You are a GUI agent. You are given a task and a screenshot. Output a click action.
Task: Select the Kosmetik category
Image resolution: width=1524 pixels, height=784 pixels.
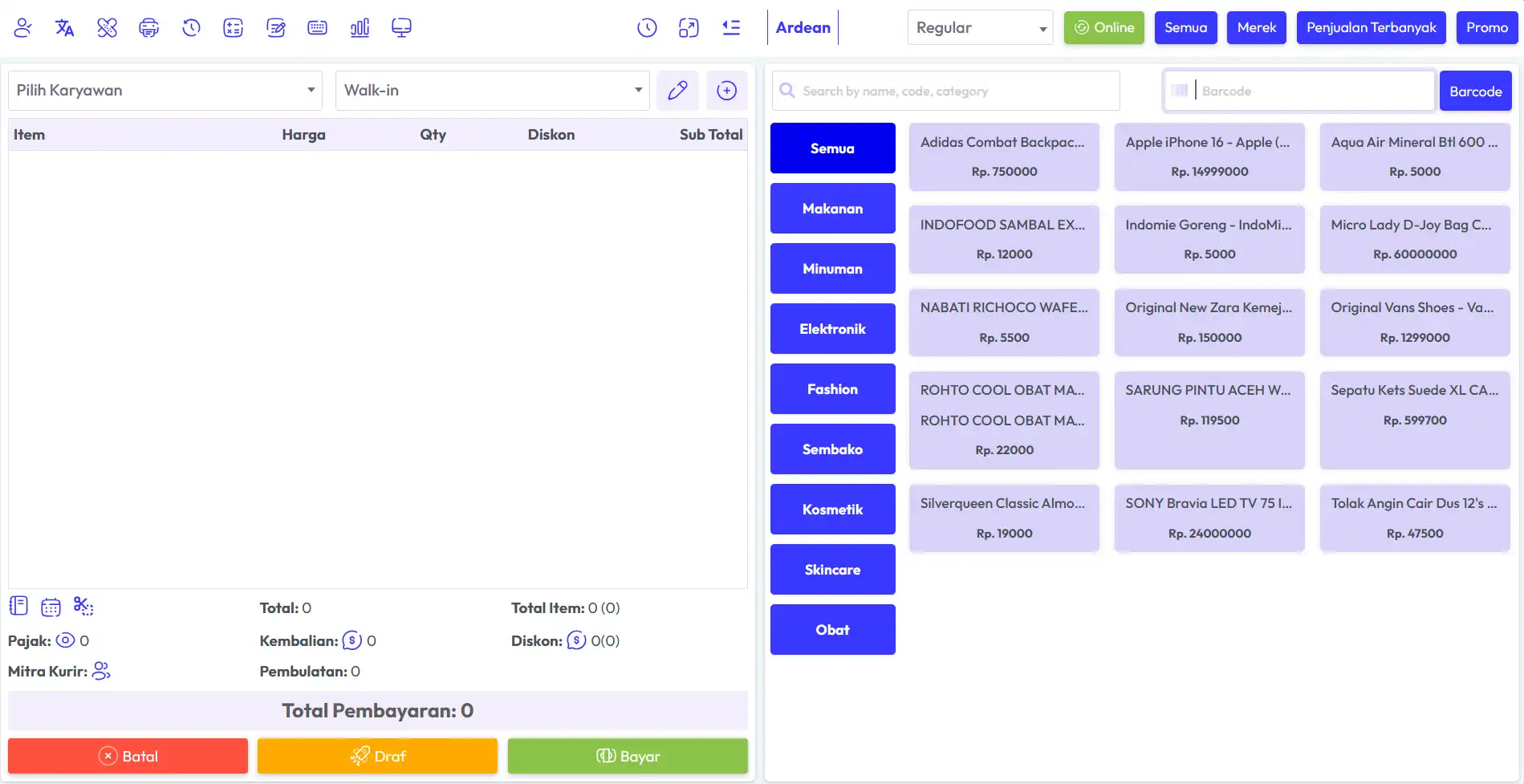coord(833,510)
